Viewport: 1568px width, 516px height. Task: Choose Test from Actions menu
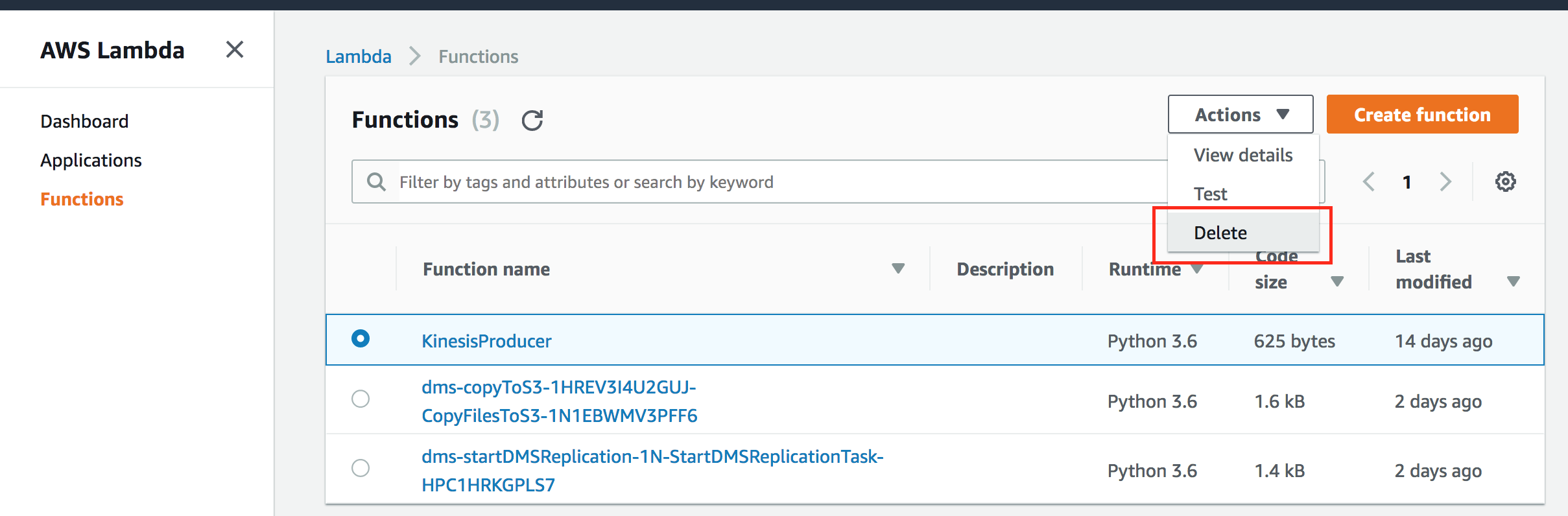[x=1210, y=194]
